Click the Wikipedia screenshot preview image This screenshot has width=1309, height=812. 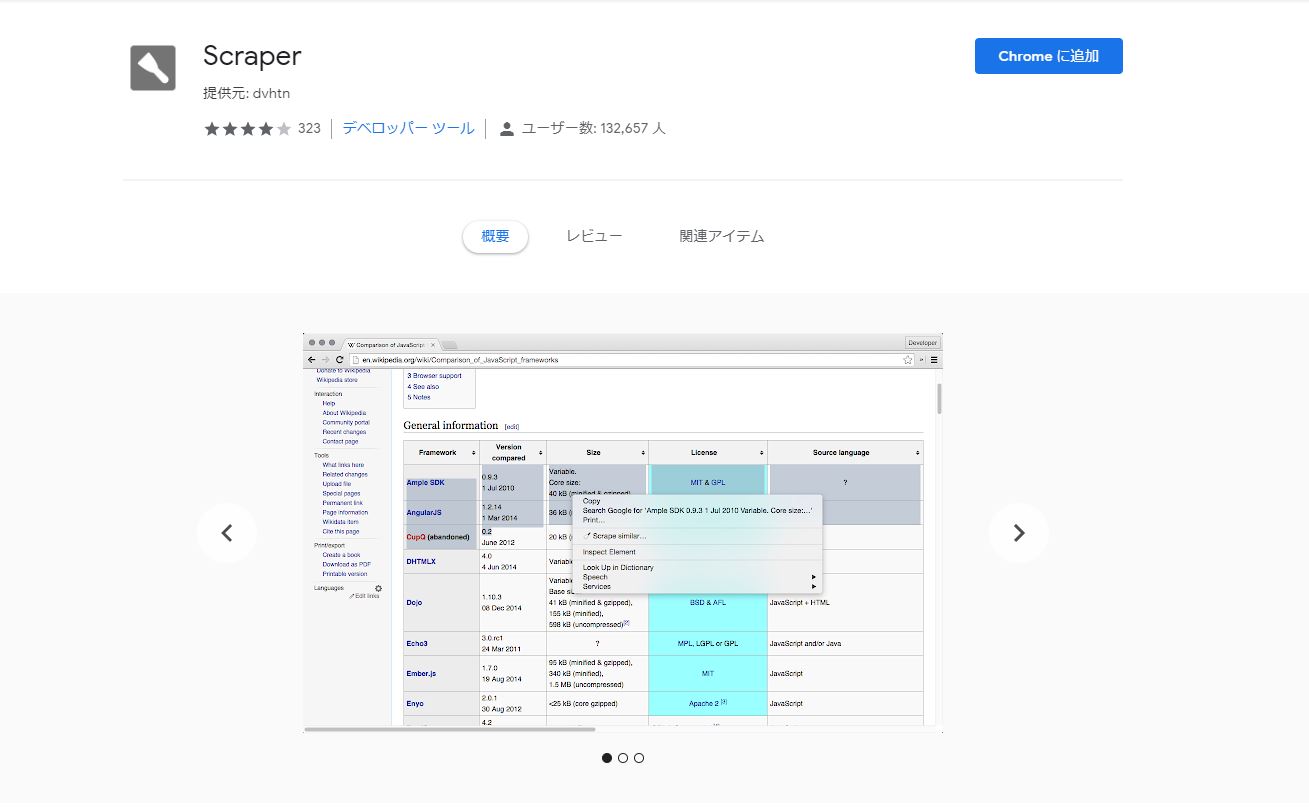(623, 533)
